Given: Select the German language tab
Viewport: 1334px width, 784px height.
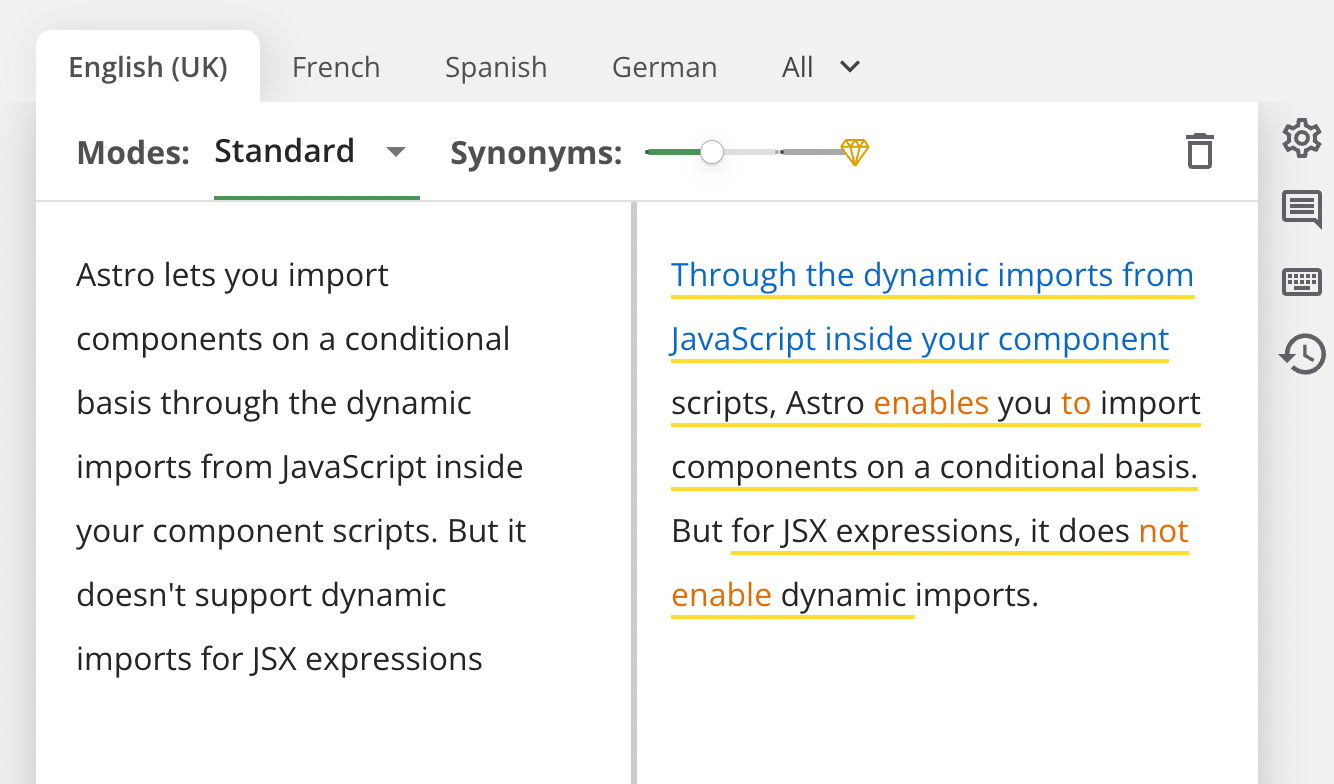Looking at the screenshot, I should point(664,67).
